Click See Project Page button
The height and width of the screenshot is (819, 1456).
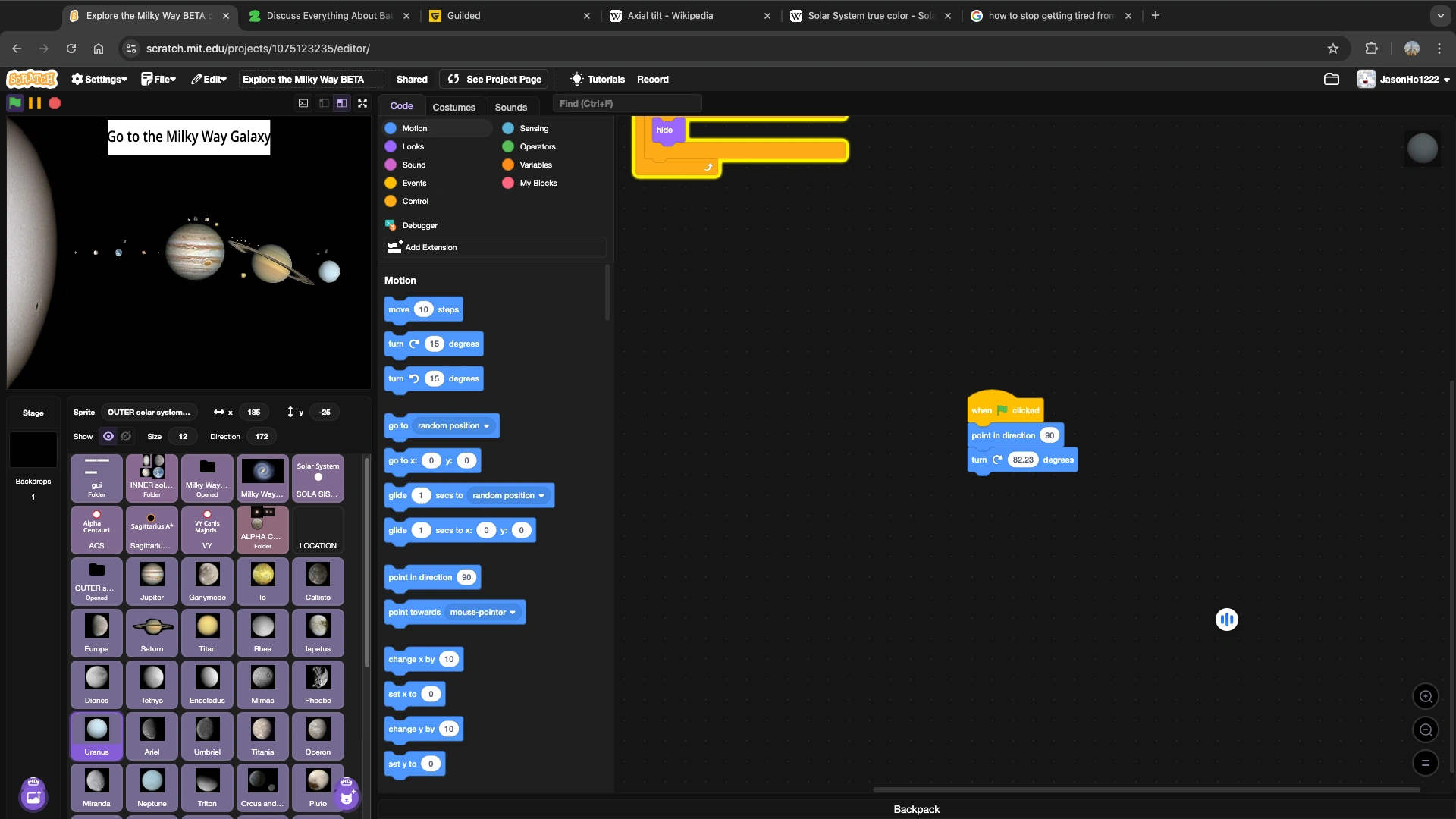[x=494, y=79]
